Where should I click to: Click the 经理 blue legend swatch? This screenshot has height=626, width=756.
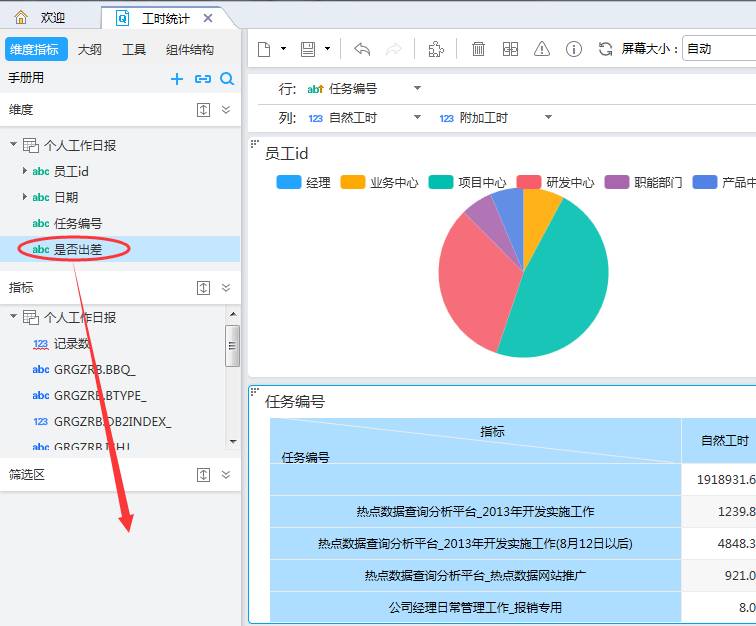click(x=289, y=182)
